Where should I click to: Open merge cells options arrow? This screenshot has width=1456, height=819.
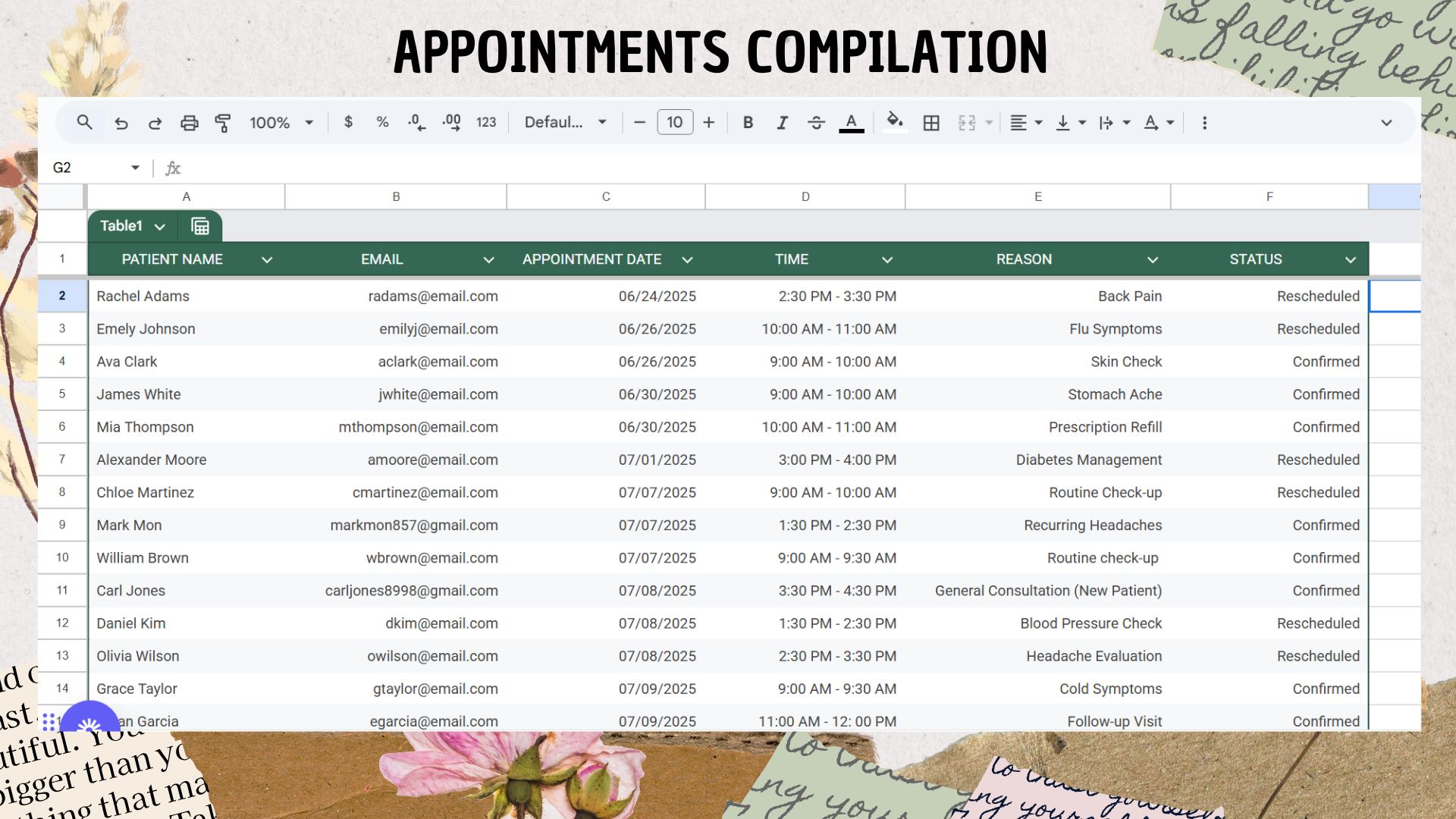[x=989, y=123]
